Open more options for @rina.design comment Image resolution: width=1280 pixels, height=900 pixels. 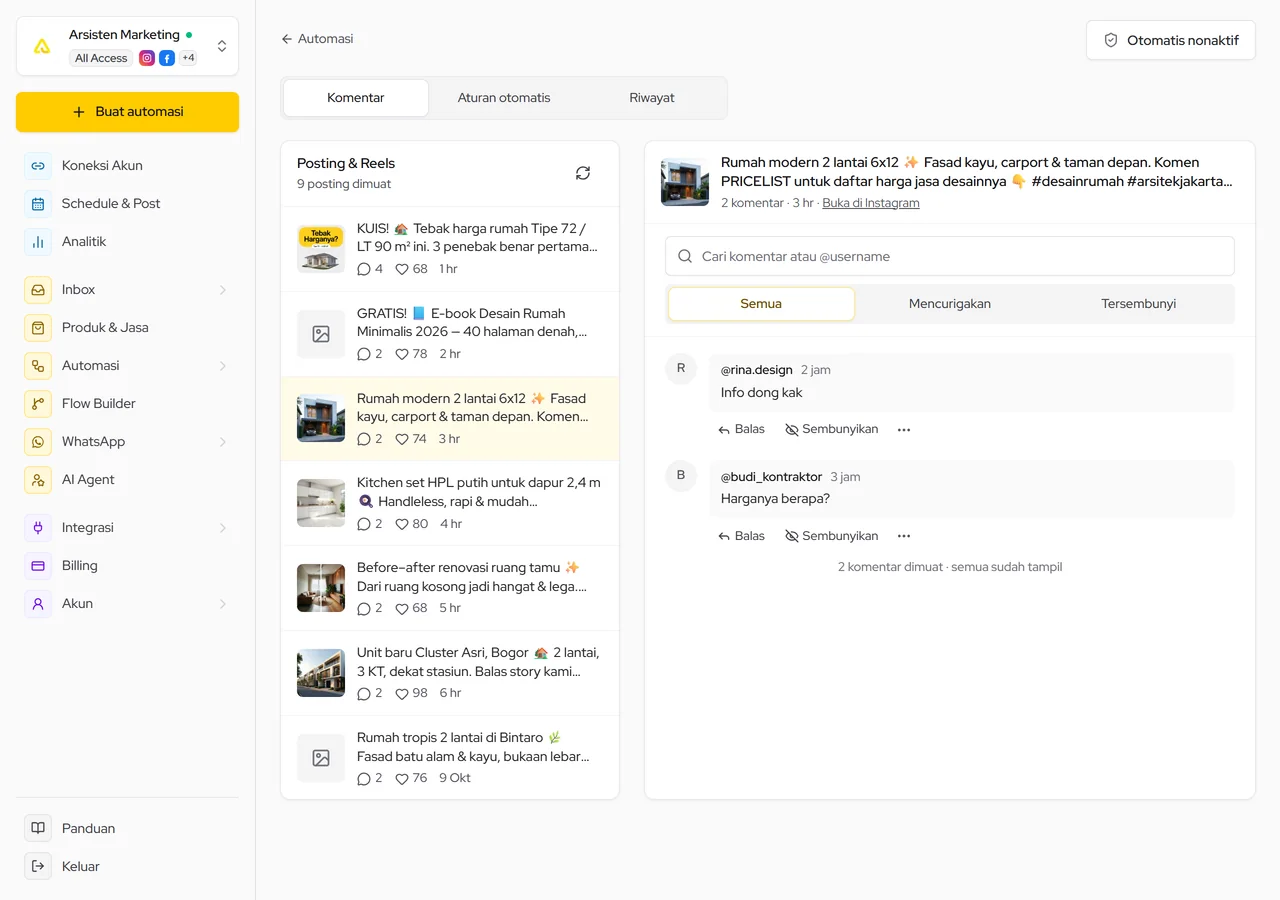pos(904,429)
